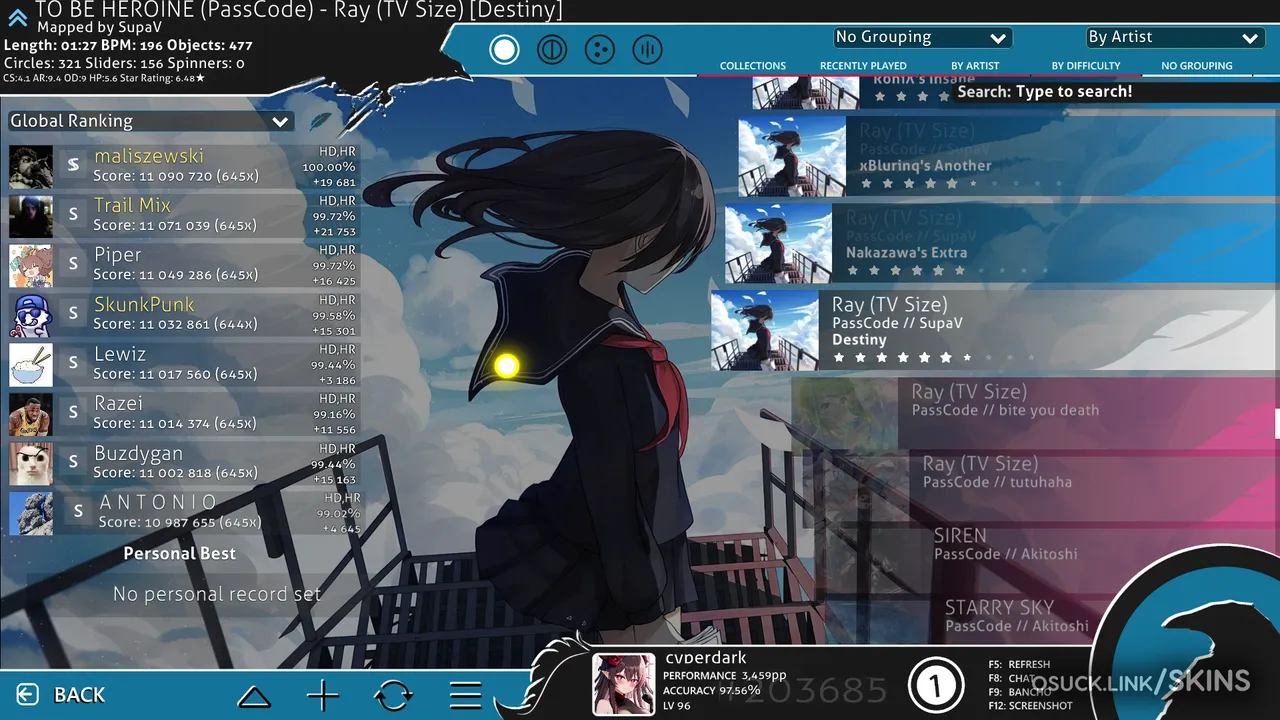
Task: Click the F12: Screenshot shortcut label
Action: [1030, 706]
